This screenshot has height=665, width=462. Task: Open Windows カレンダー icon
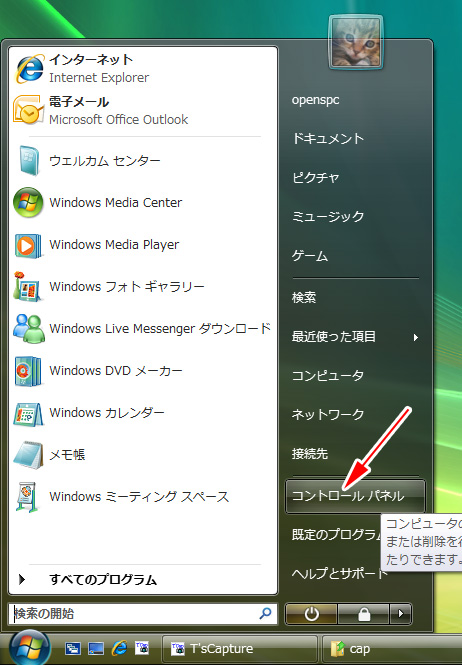(28, 413)
